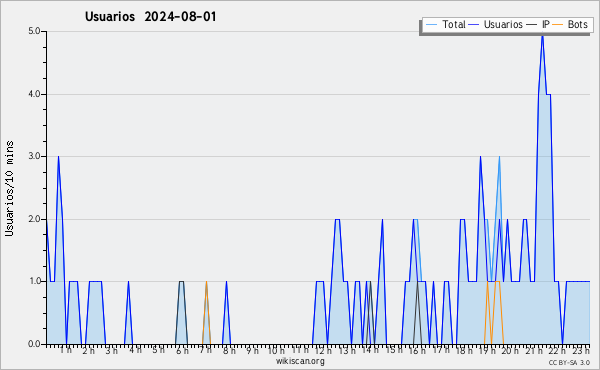Click the 5.0 peak after 21 h
The height and width of the screenshot is (370, 600).
tap(542, 35)
